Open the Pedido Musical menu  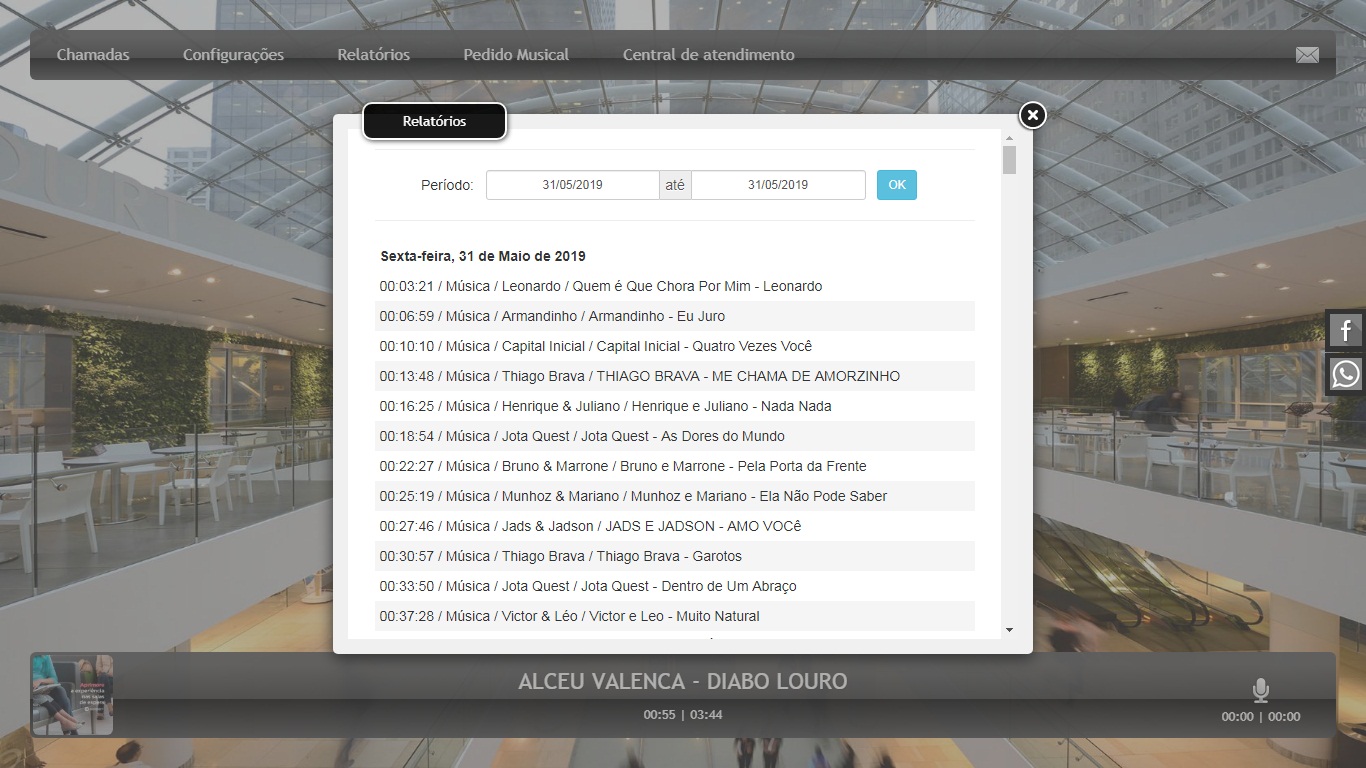pos(516,55)
